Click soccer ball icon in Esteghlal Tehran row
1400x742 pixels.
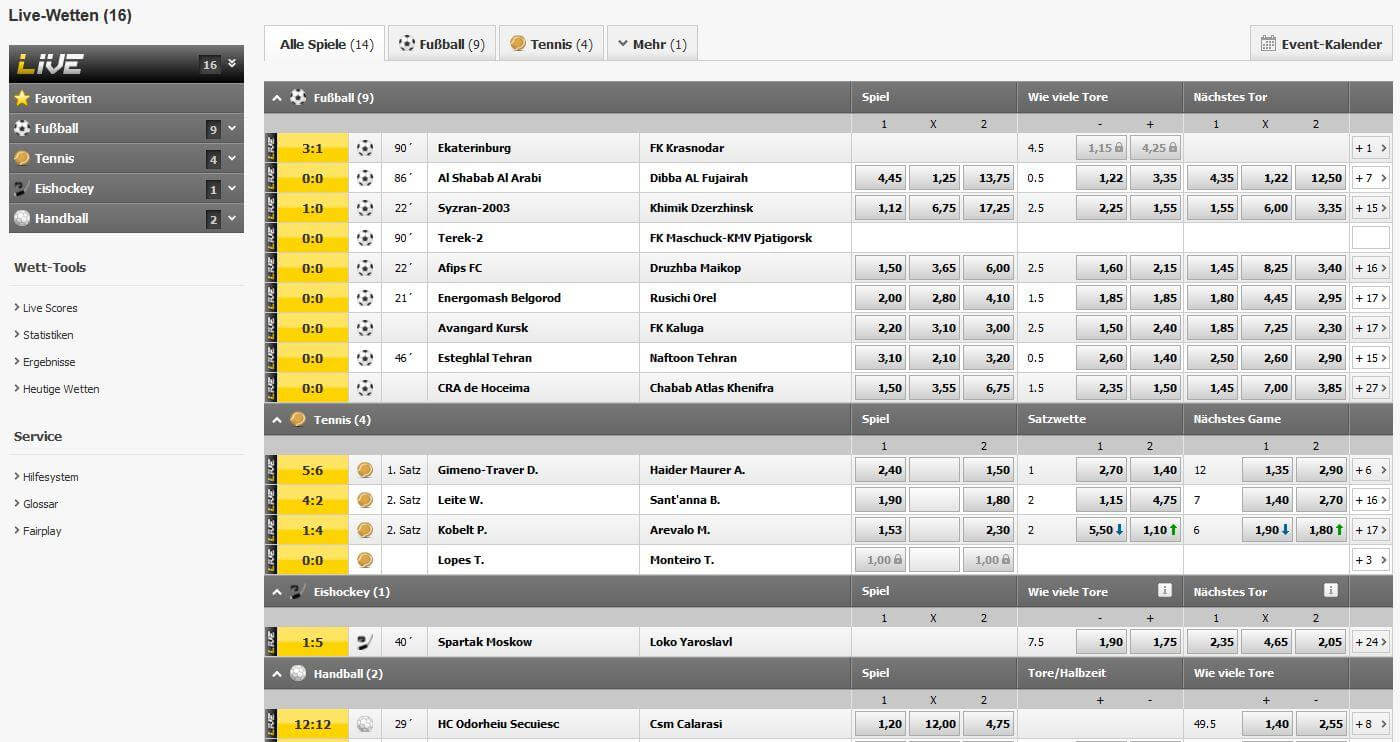tap(365, 358)
